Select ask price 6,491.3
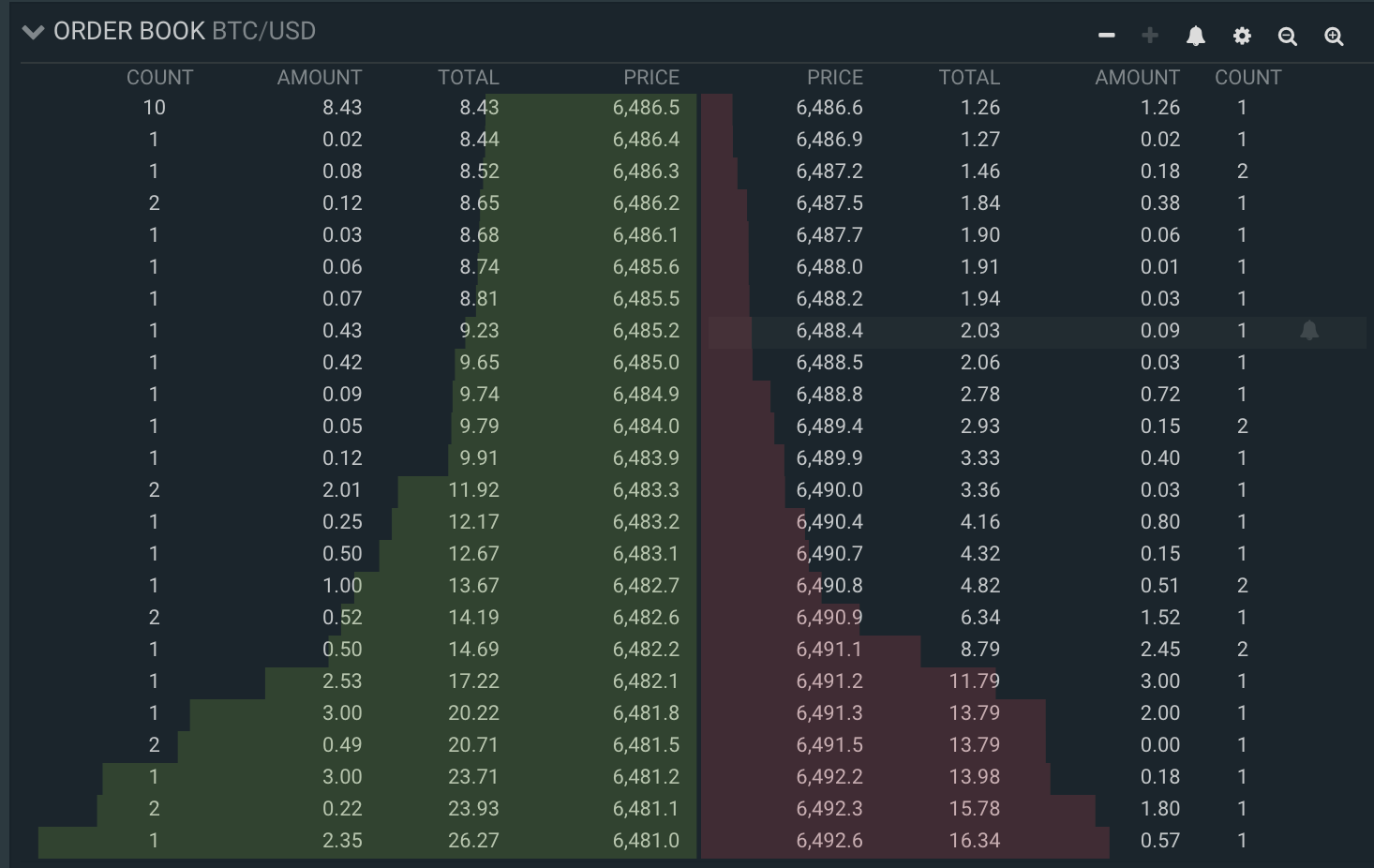 click(x=829, y=713)
